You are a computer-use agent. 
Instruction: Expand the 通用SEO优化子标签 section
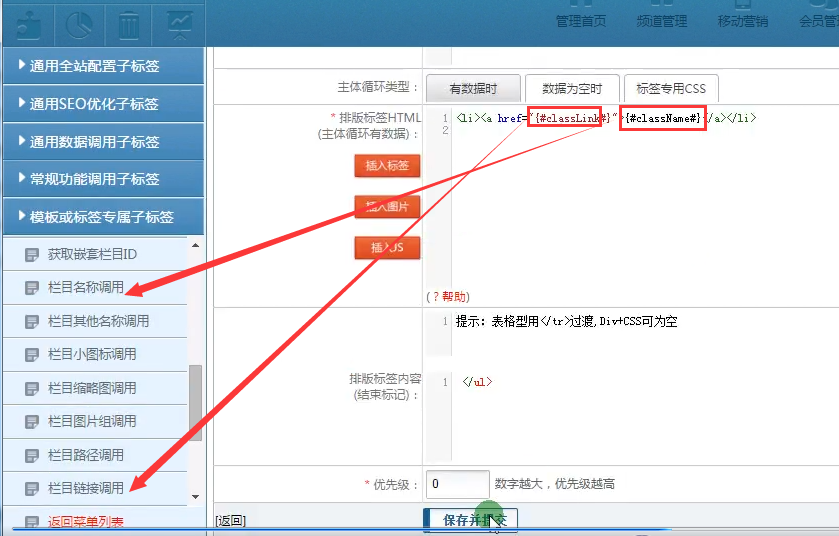click(102, 104)
